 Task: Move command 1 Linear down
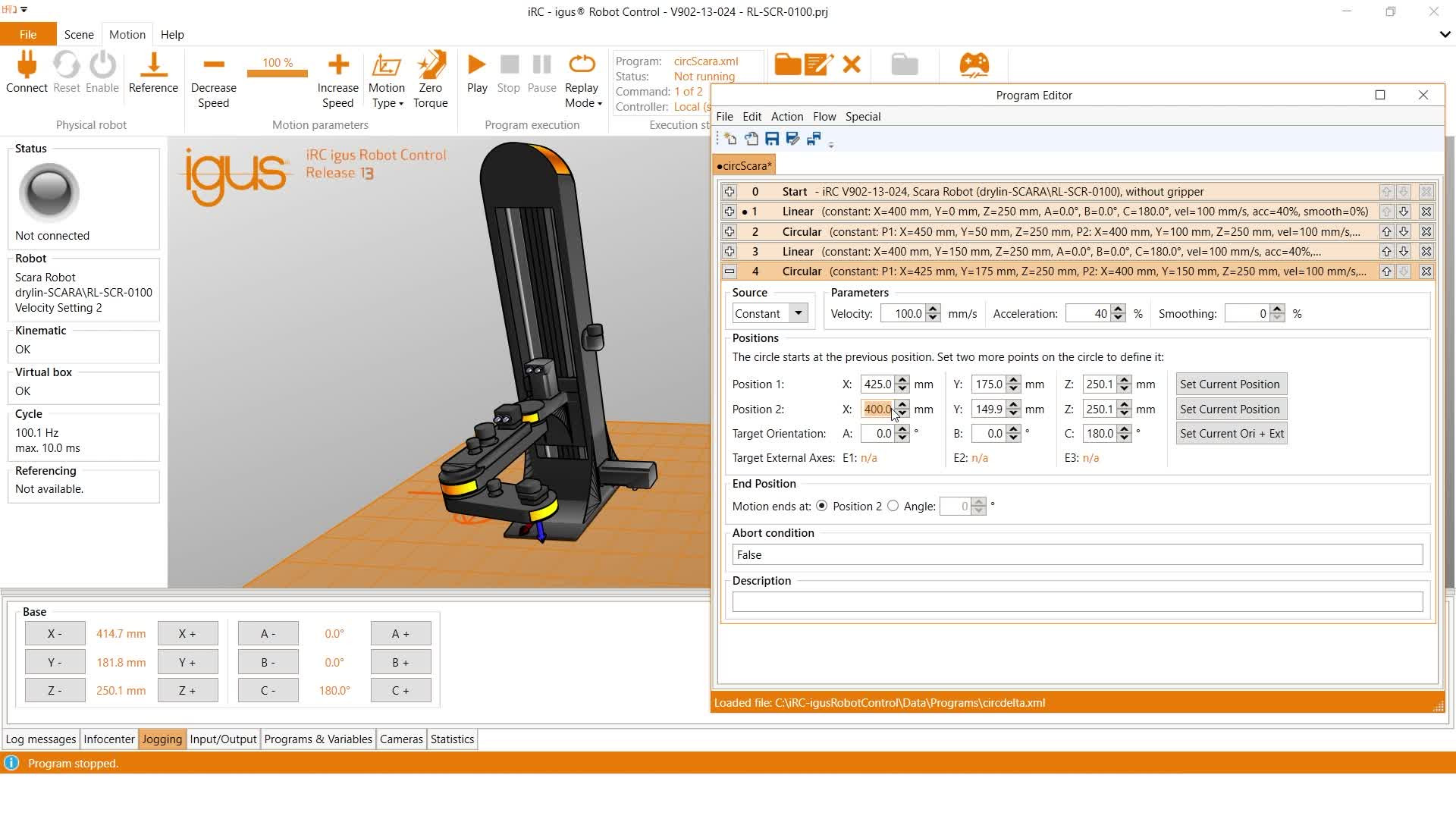1404,212
